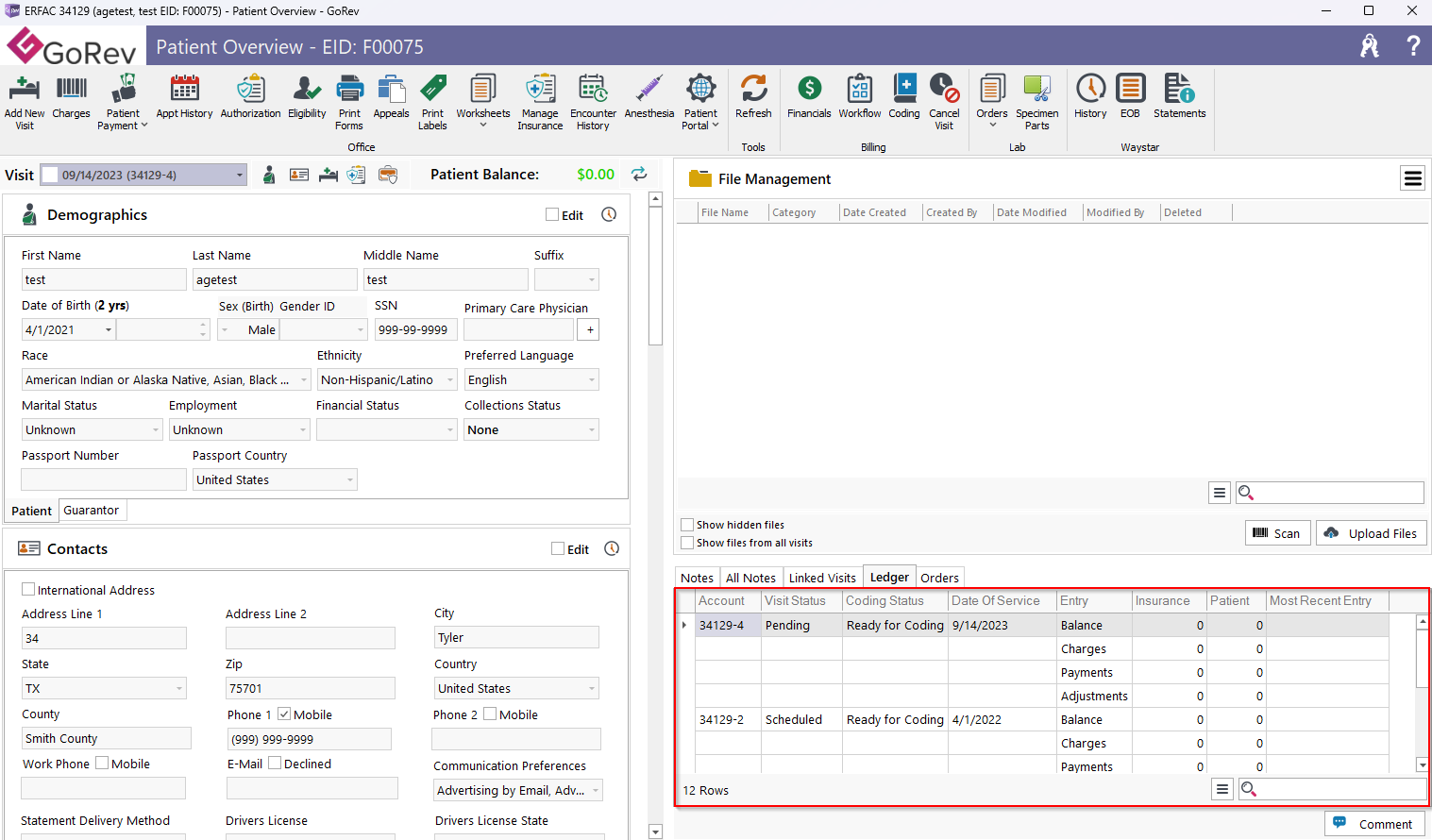Add a Primary Care Physician with plus button

click(590, 329)
